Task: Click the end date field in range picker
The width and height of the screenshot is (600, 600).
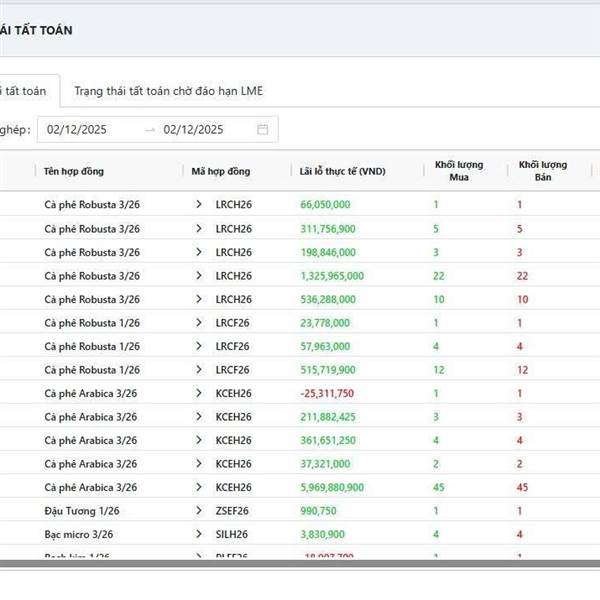Action: (x=194, y=129)
